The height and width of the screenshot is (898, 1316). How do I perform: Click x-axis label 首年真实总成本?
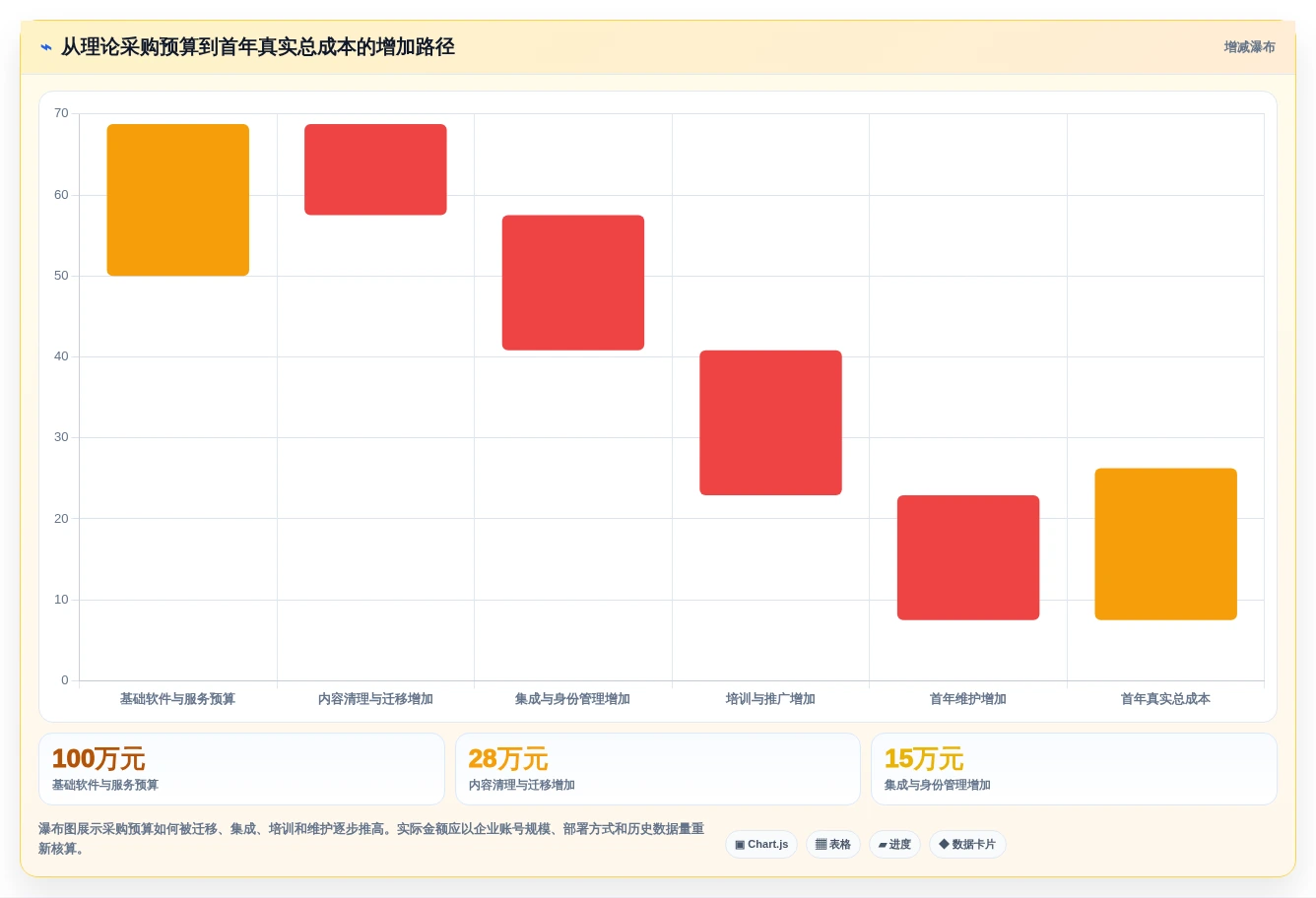tap(1165, 699)
